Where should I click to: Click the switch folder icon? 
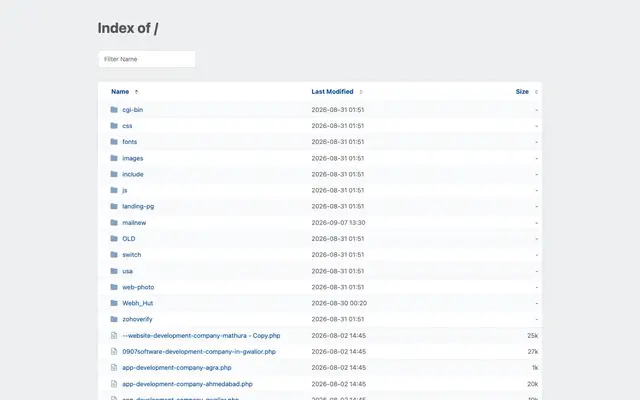pos(114,255)
